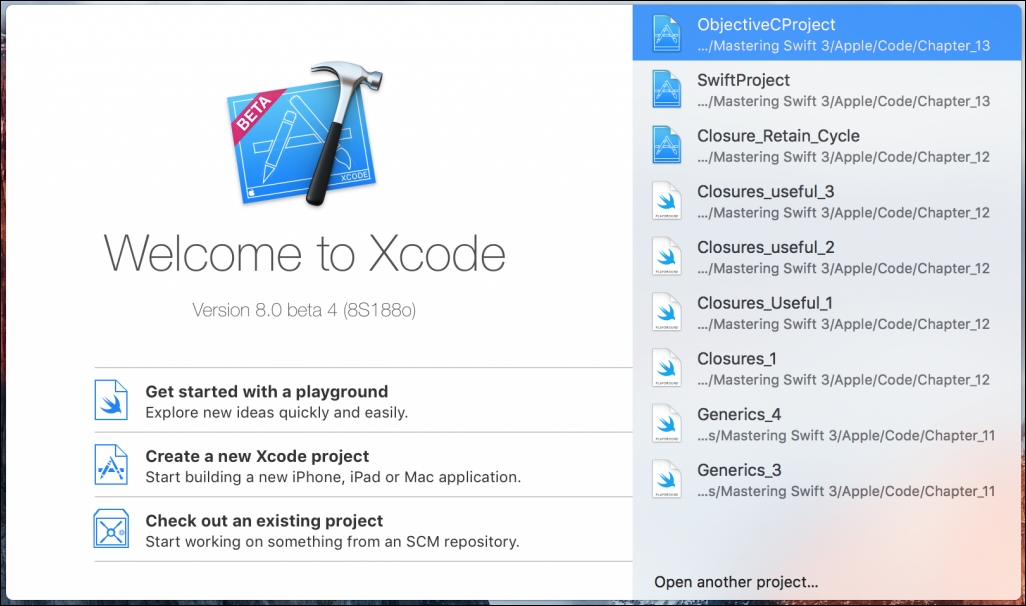Click the SCM repository icon beside Check out
Viewport: 1026px width, 606px height.
[111, 529]
